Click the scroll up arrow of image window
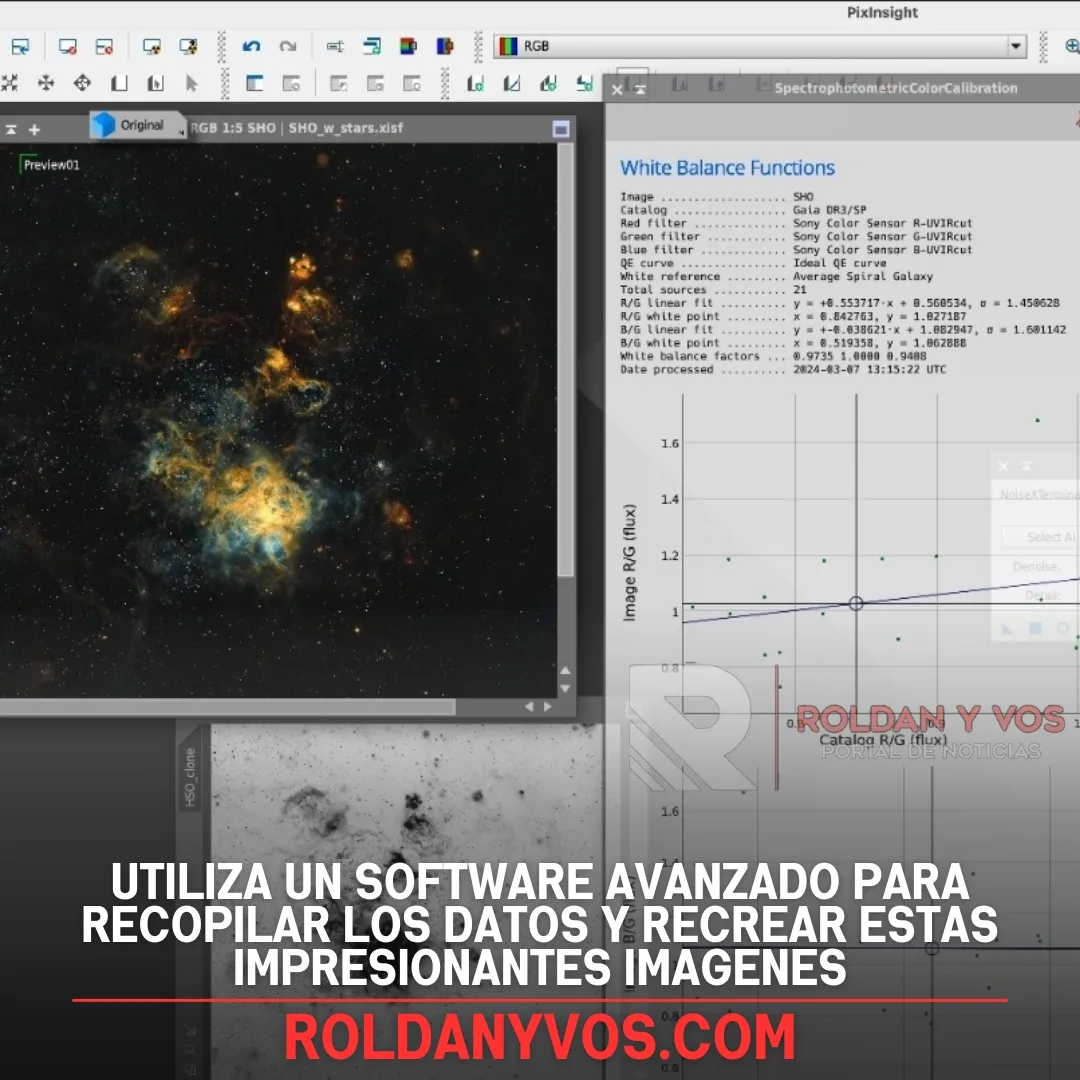The width and height of the screenshot is (1080, 1080). tap(565, 670)
